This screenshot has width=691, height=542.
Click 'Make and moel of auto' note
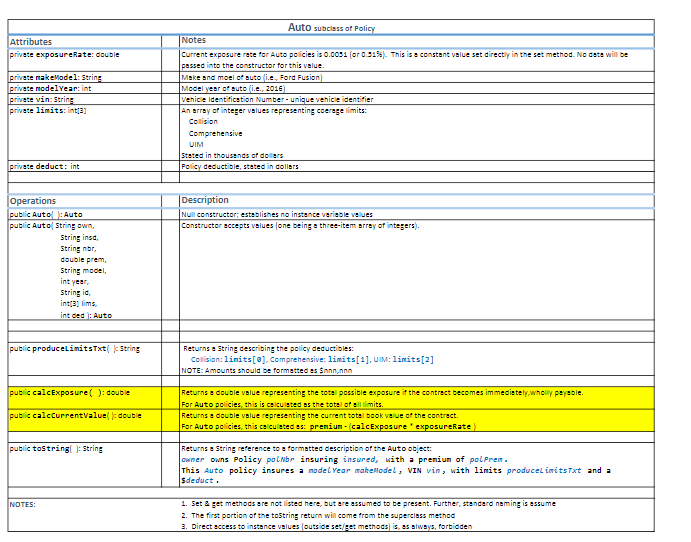click(x=252, y=77)
